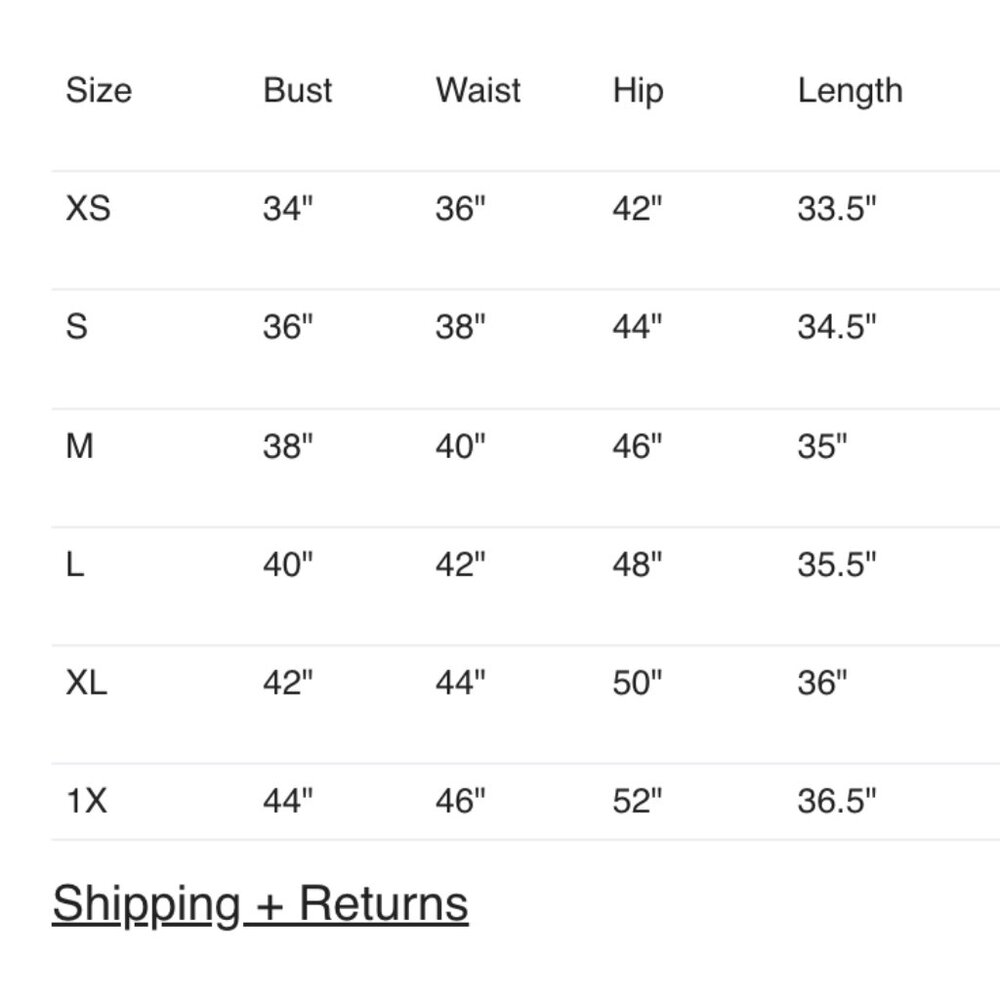
Task: Select the Bust column header
Action: click(297, 90)
